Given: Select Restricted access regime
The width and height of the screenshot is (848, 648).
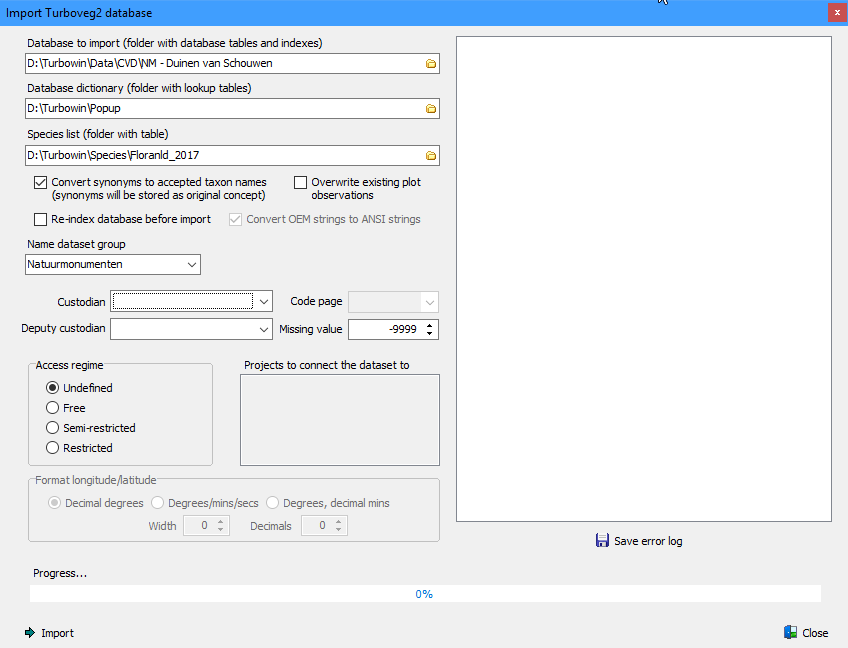Looking at the screenshot, I should tap(53, 448).
